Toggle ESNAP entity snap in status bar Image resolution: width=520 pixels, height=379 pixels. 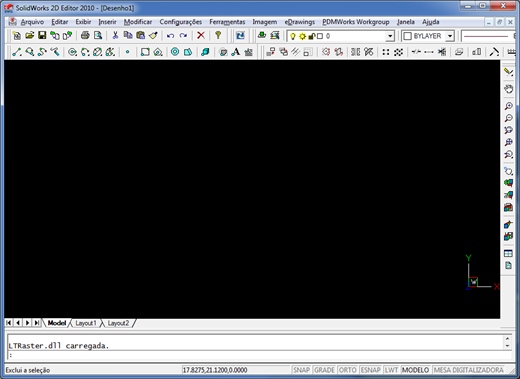click(x=371, y=370)
